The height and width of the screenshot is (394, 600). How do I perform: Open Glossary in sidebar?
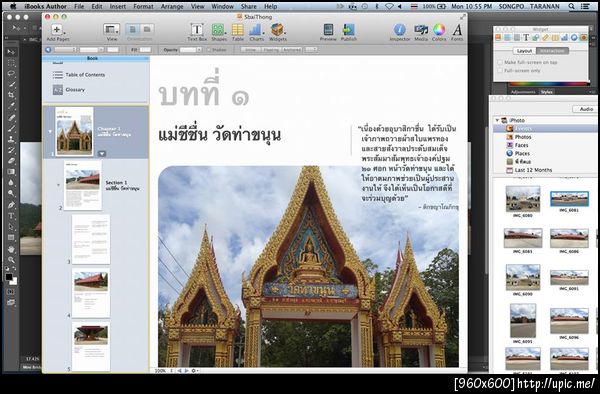(68, 90)
